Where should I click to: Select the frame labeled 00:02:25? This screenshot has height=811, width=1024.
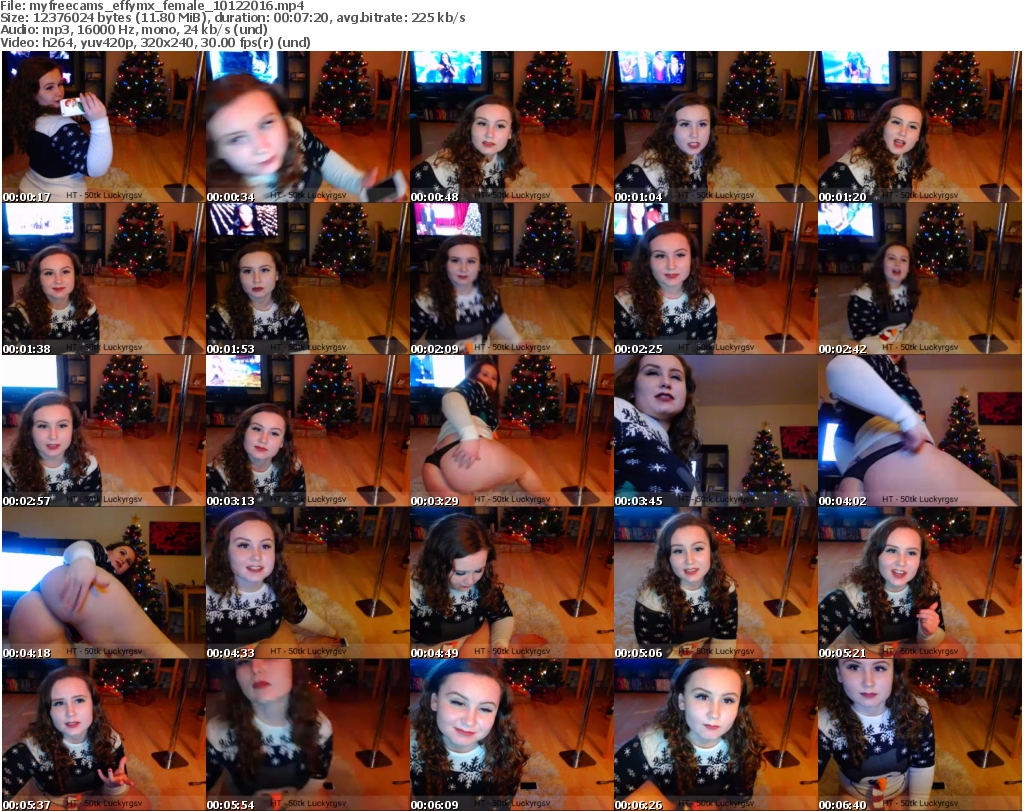[715, 279]
